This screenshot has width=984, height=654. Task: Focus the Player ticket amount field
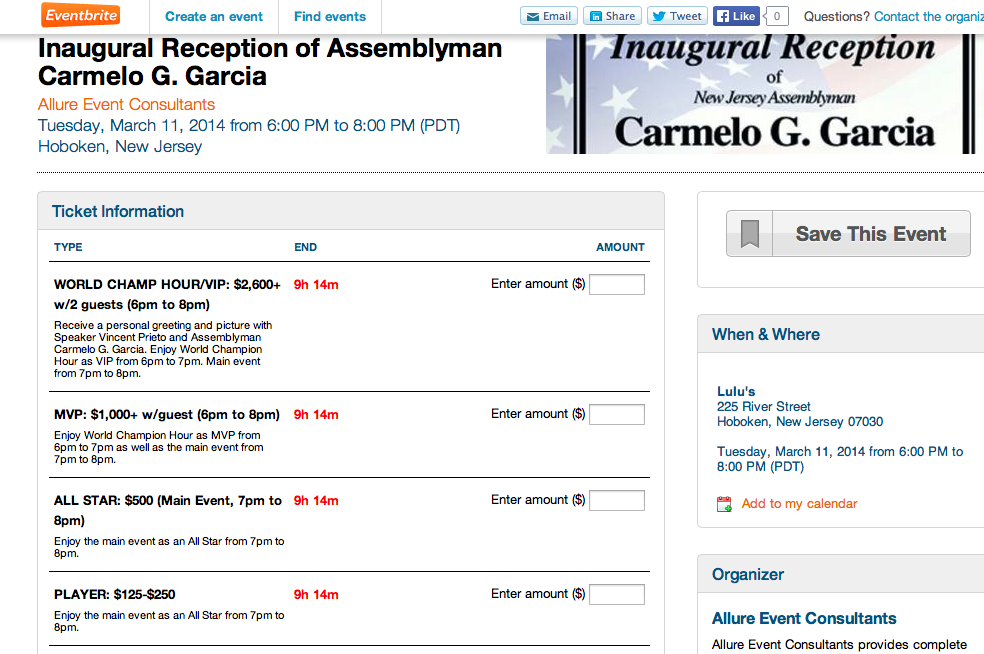point(617,594)
